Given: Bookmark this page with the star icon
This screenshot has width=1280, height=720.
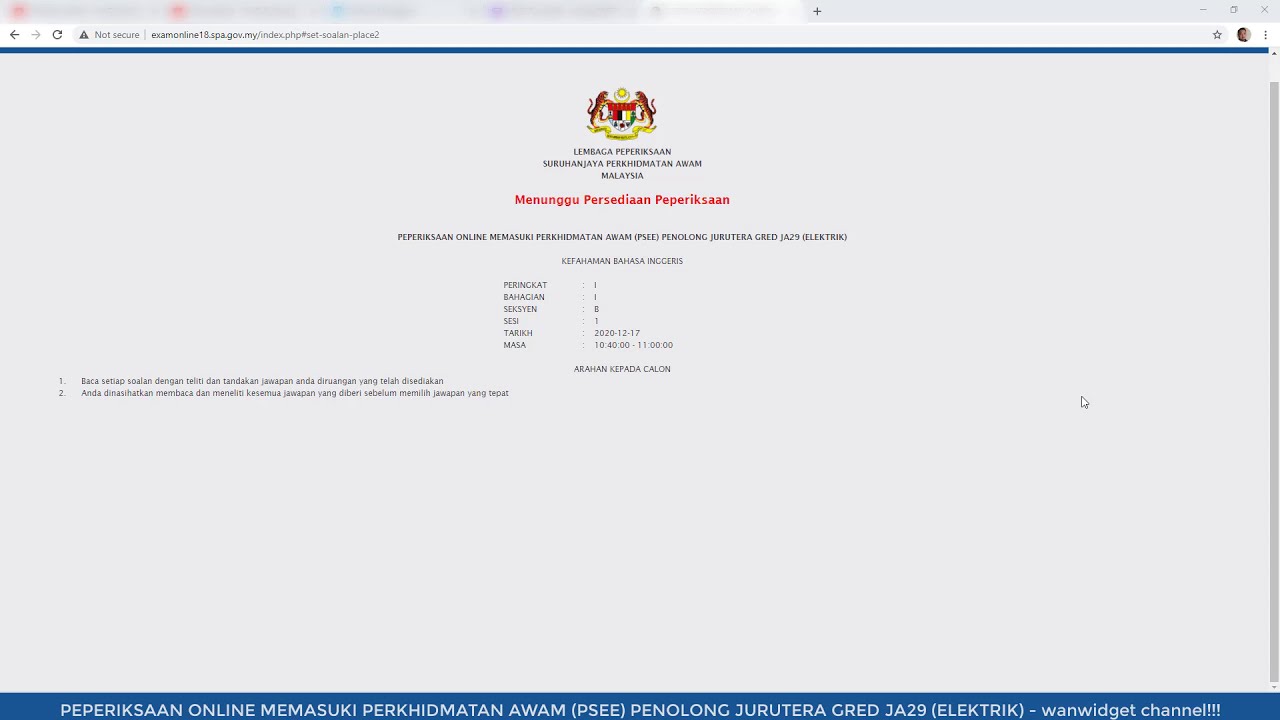Looking at the screenshot, I should pos(1217,35).
